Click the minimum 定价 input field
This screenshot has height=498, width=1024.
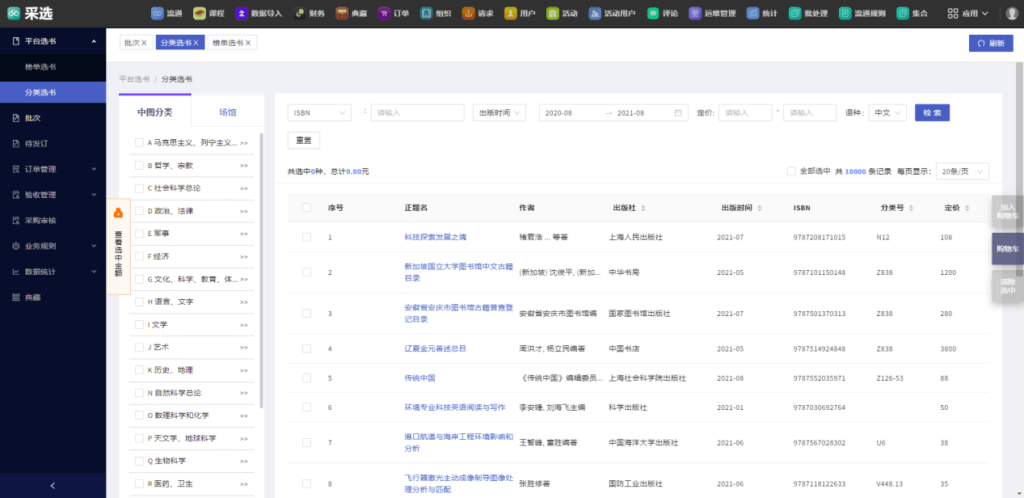744,113
